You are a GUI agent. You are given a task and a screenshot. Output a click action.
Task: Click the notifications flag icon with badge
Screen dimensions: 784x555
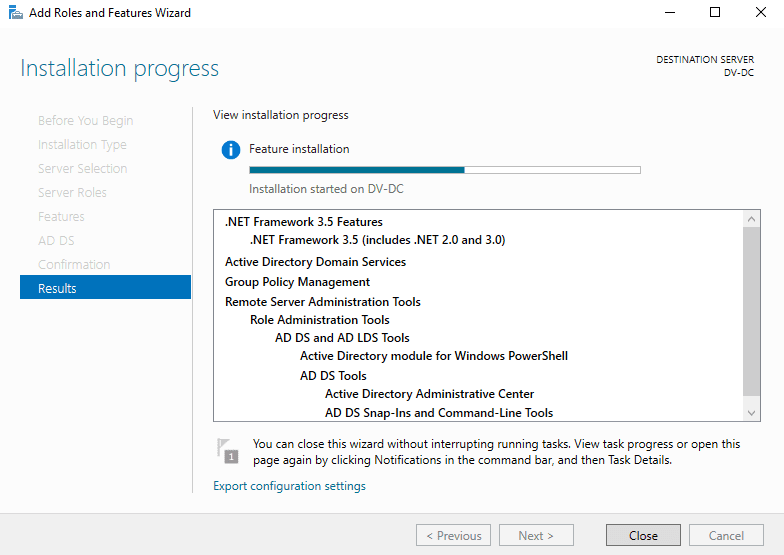tap(228, 451)
